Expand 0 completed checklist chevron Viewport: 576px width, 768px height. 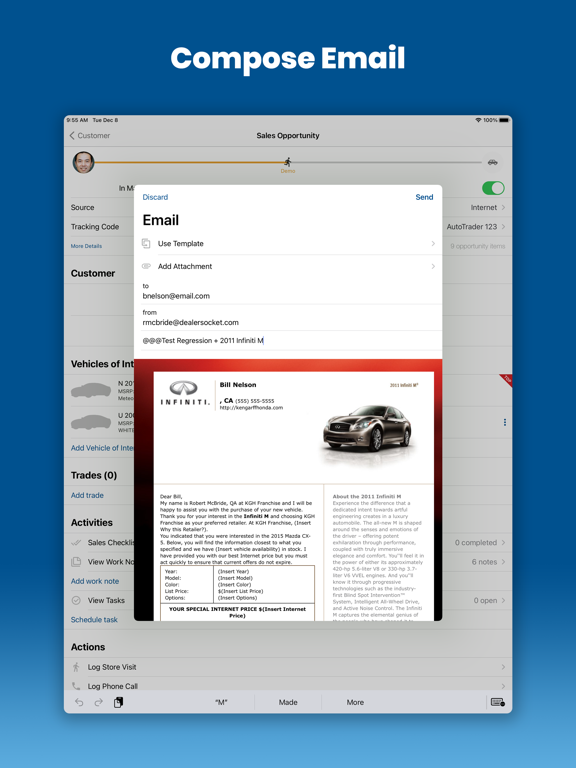tap(504, 543)
